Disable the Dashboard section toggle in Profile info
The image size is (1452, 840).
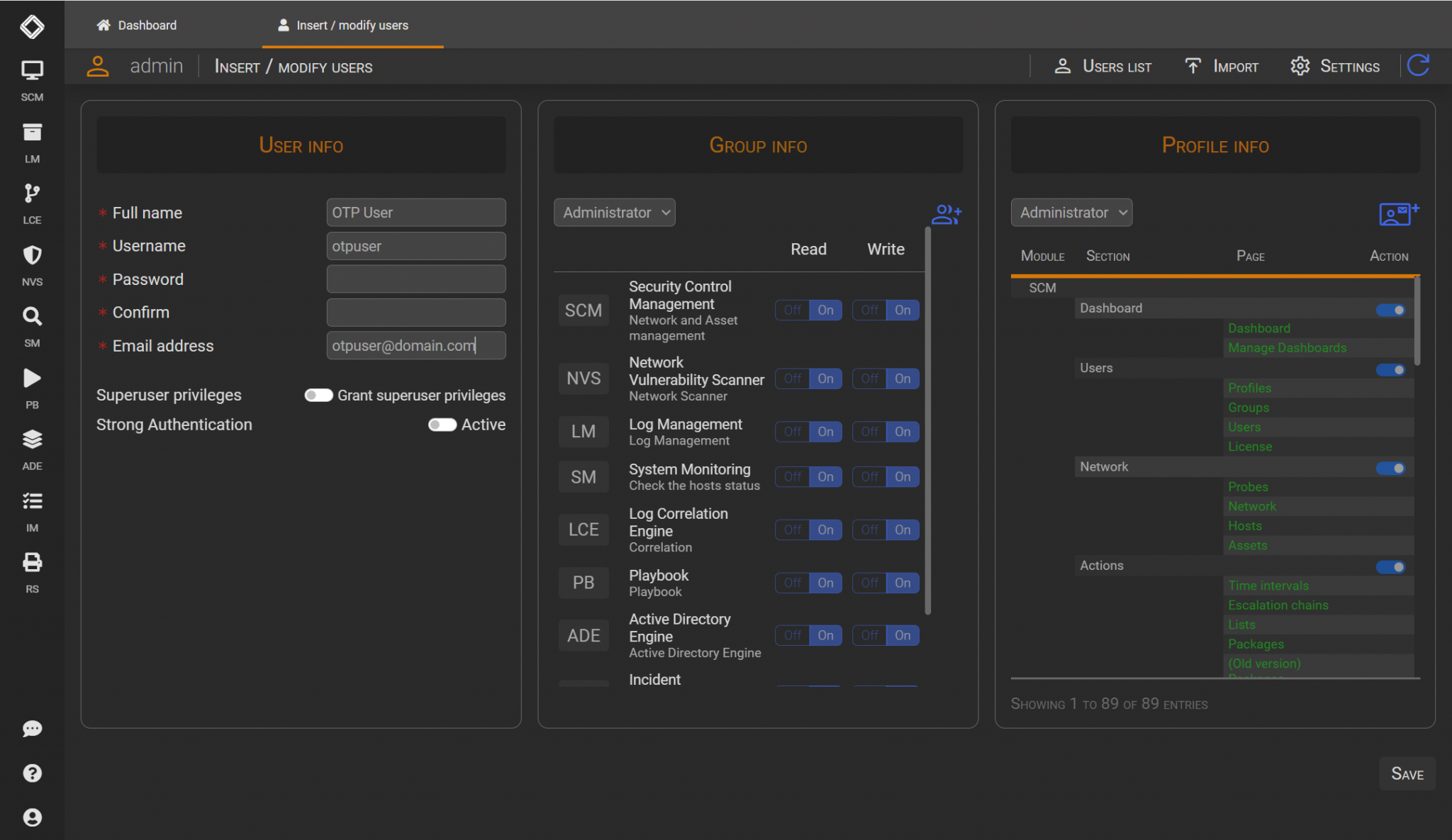tap(1392, 310)
